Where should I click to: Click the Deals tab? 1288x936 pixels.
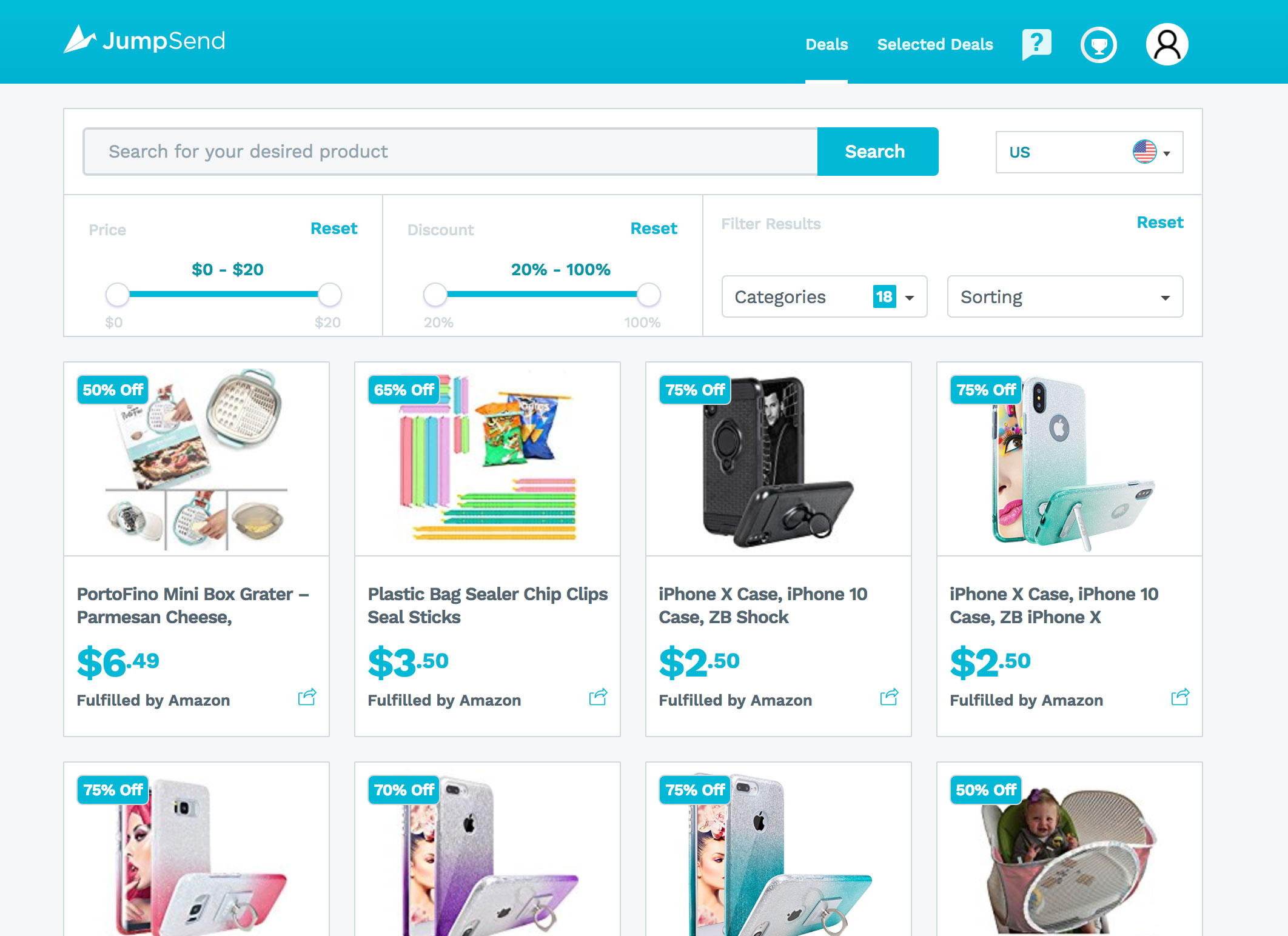826,44
